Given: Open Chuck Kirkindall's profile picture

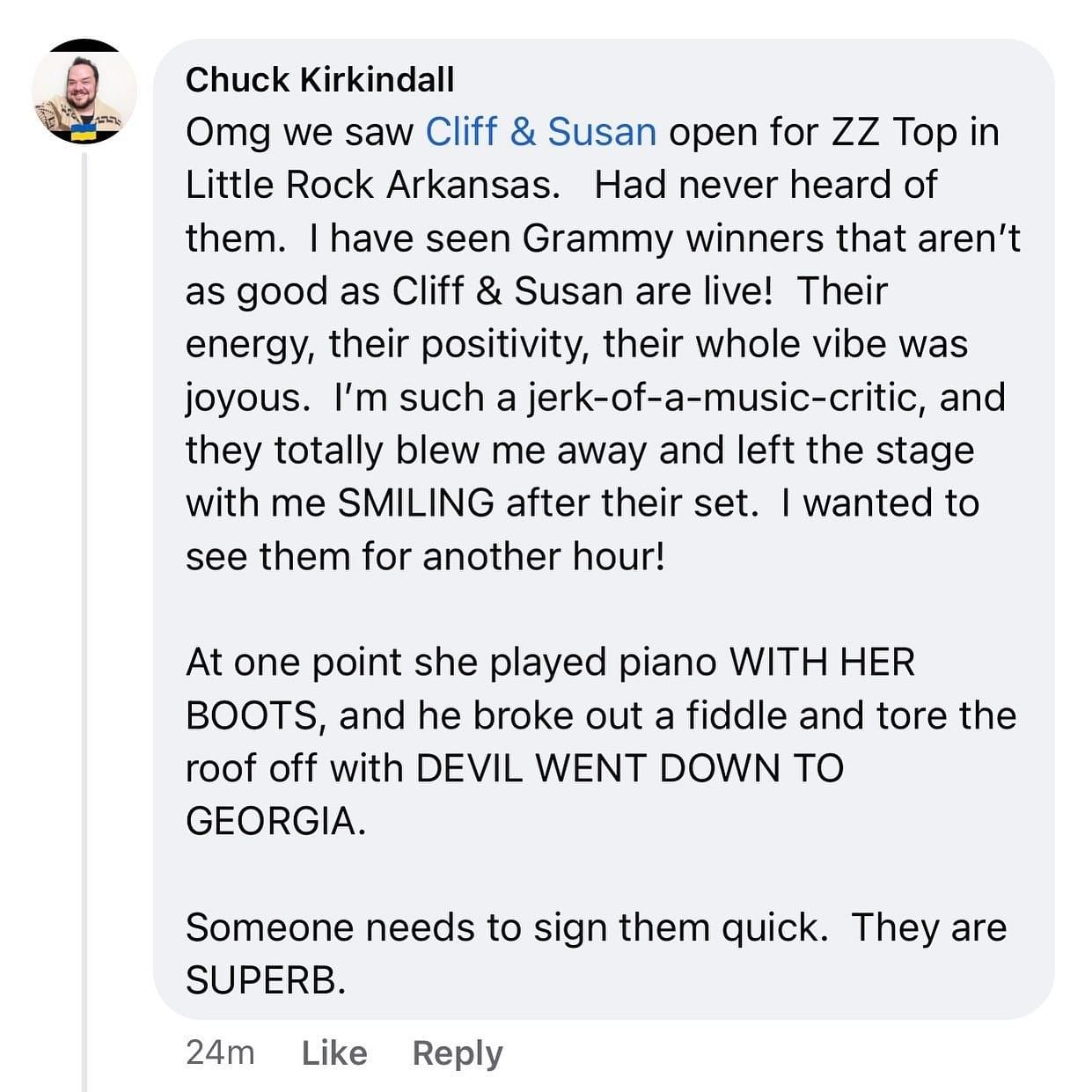Looking at the screenshot, I should pos(84,92).
